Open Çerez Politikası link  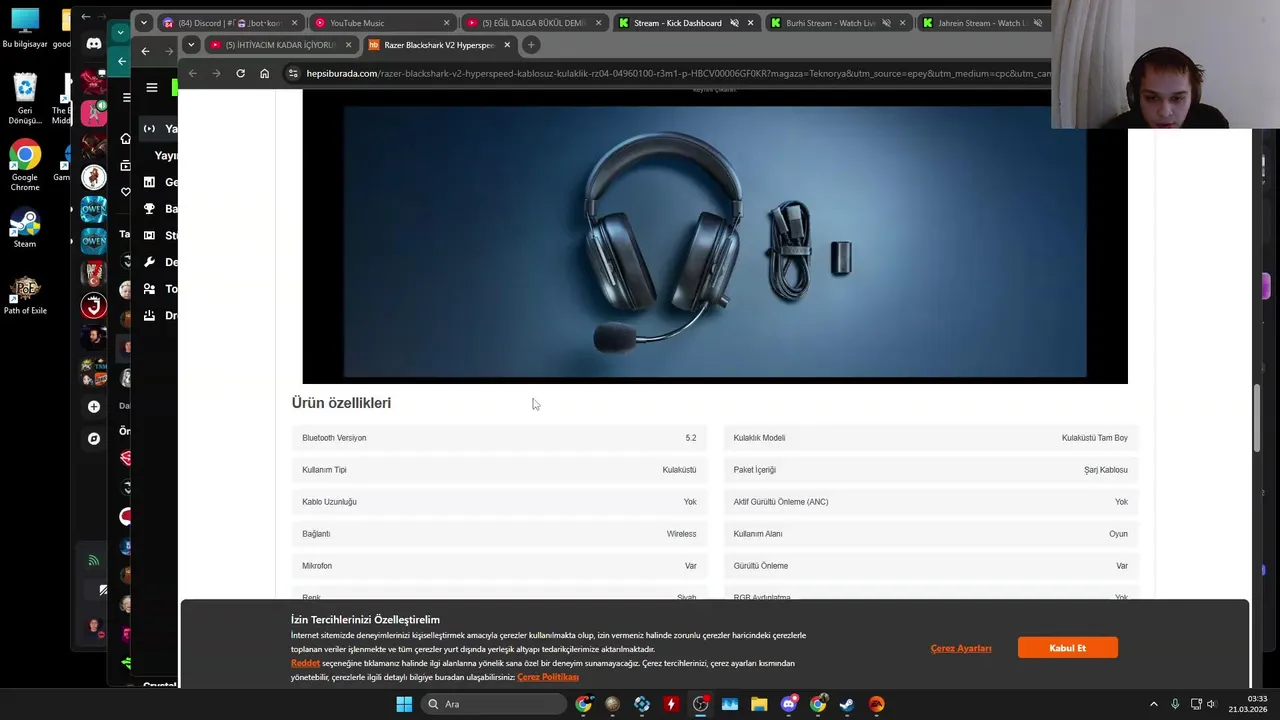tap(548, 677)
